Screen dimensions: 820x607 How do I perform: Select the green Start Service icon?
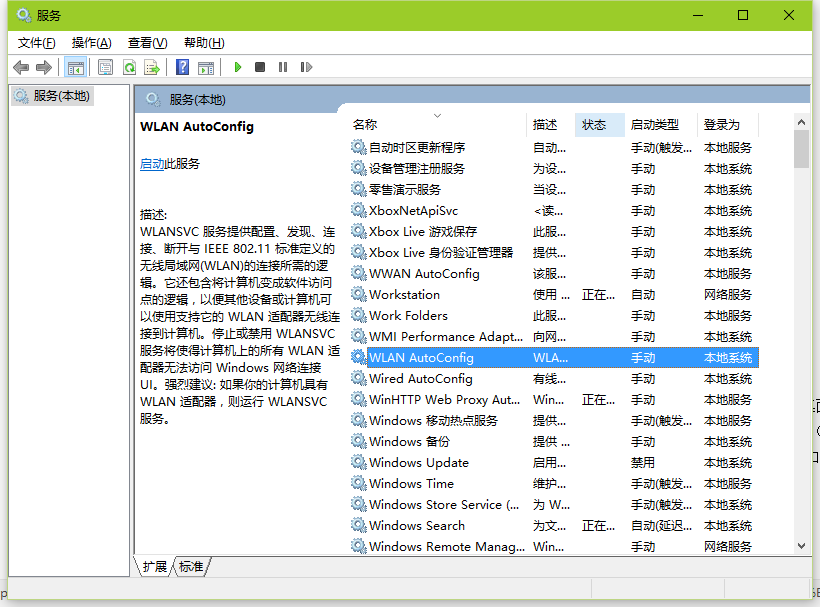pyautogui.click(x=237, y=67)
